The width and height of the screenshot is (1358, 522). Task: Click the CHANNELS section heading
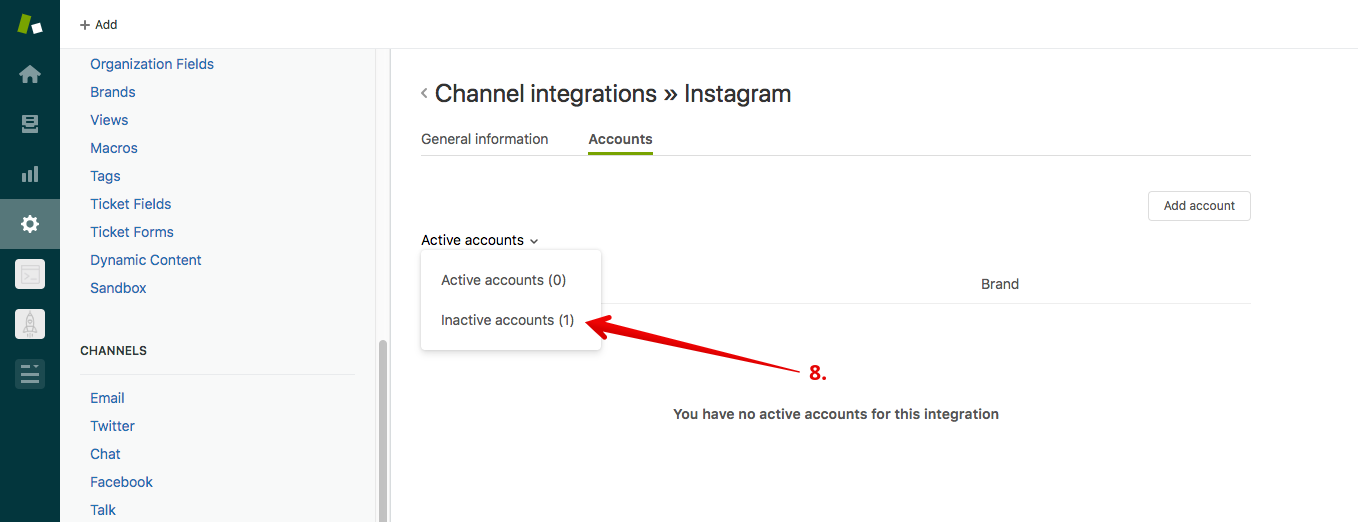click(x=113, y=351)
